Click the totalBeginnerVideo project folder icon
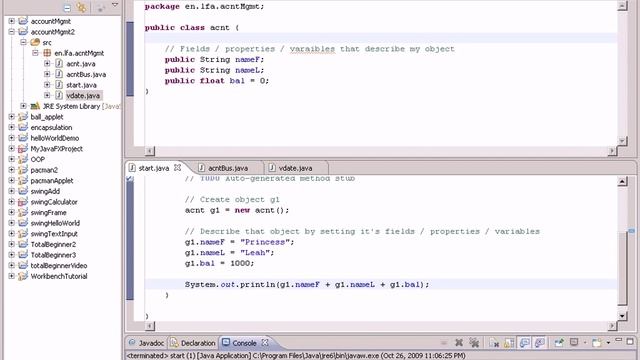 23,265
